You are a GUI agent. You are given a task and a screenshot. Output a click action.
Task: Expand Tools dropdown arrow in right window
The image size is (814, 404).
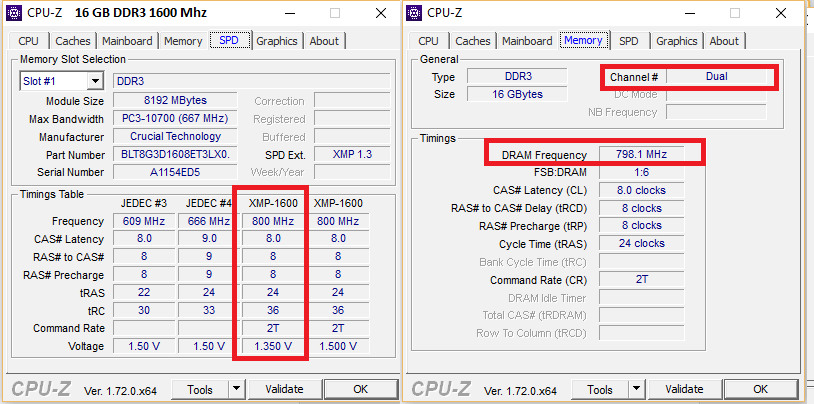tap(636, 389)
